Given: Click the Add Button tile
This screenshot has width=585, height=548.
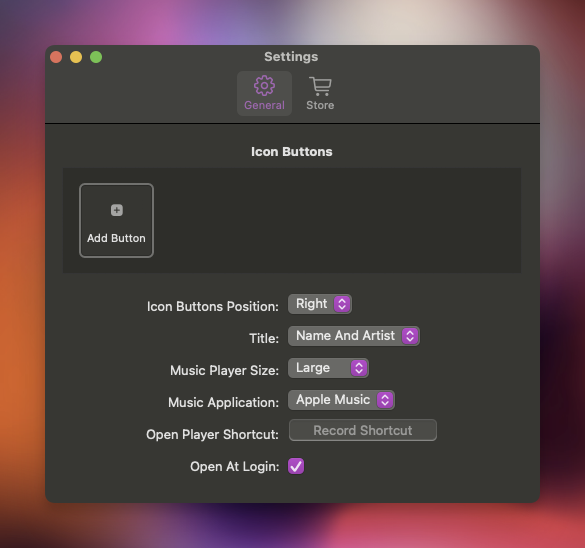Looking at the screenshot, I should (116, 220).
